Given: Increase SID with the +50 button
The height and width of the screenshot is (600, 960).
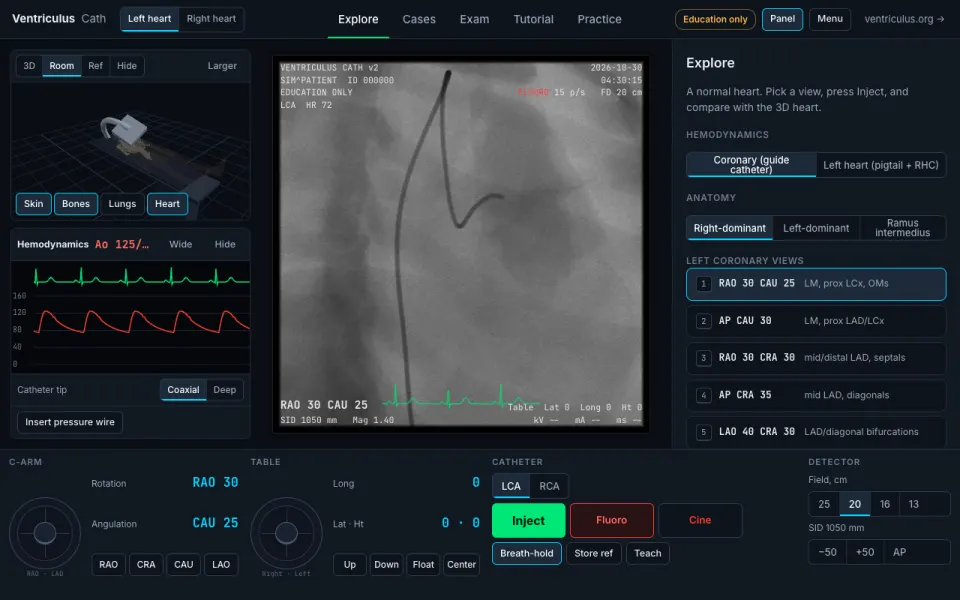Looking at the screenshot, I should [x=865, y=552].
